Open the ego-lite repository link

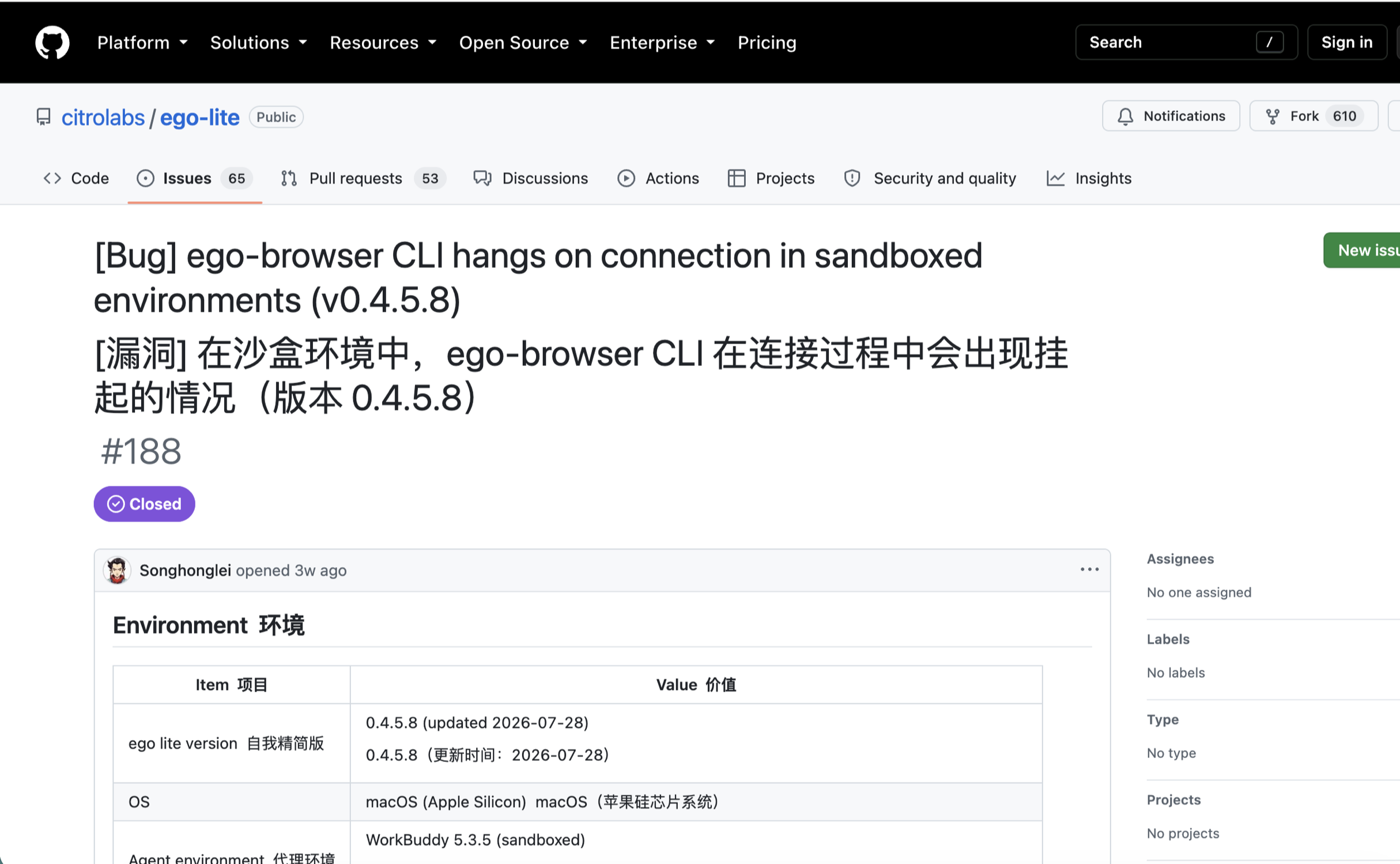200,117
